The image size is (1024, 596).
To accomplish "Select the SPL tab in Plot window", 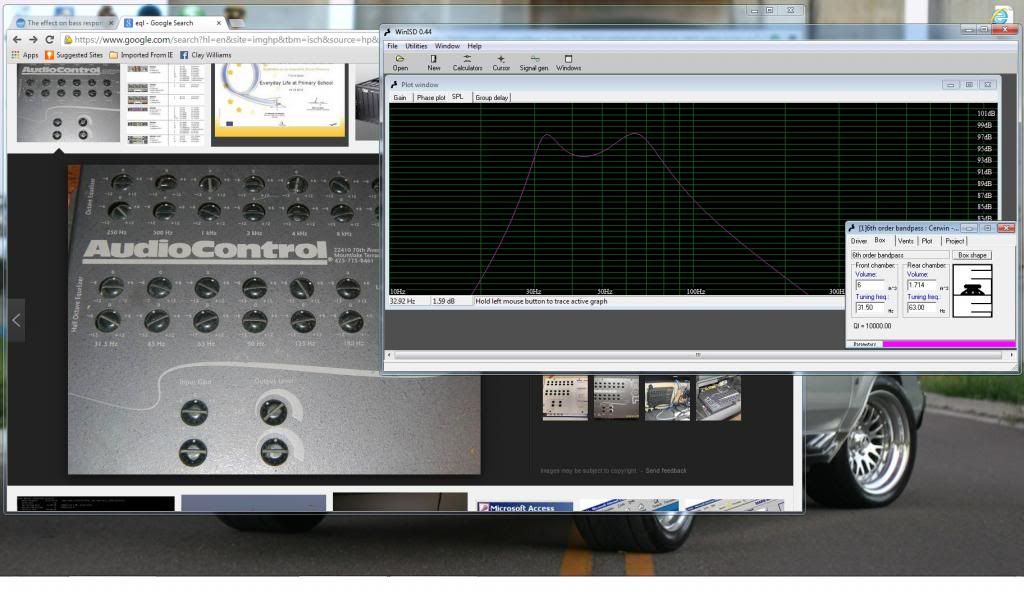I will [458, 97].
